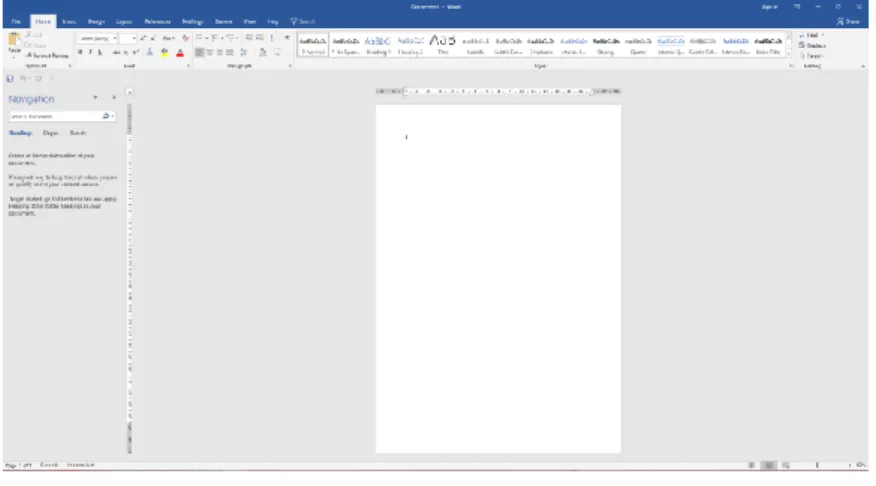Viewport: 876px width, 486px height.
Task: Click the Tell me search box
Action: click(303, 21)
